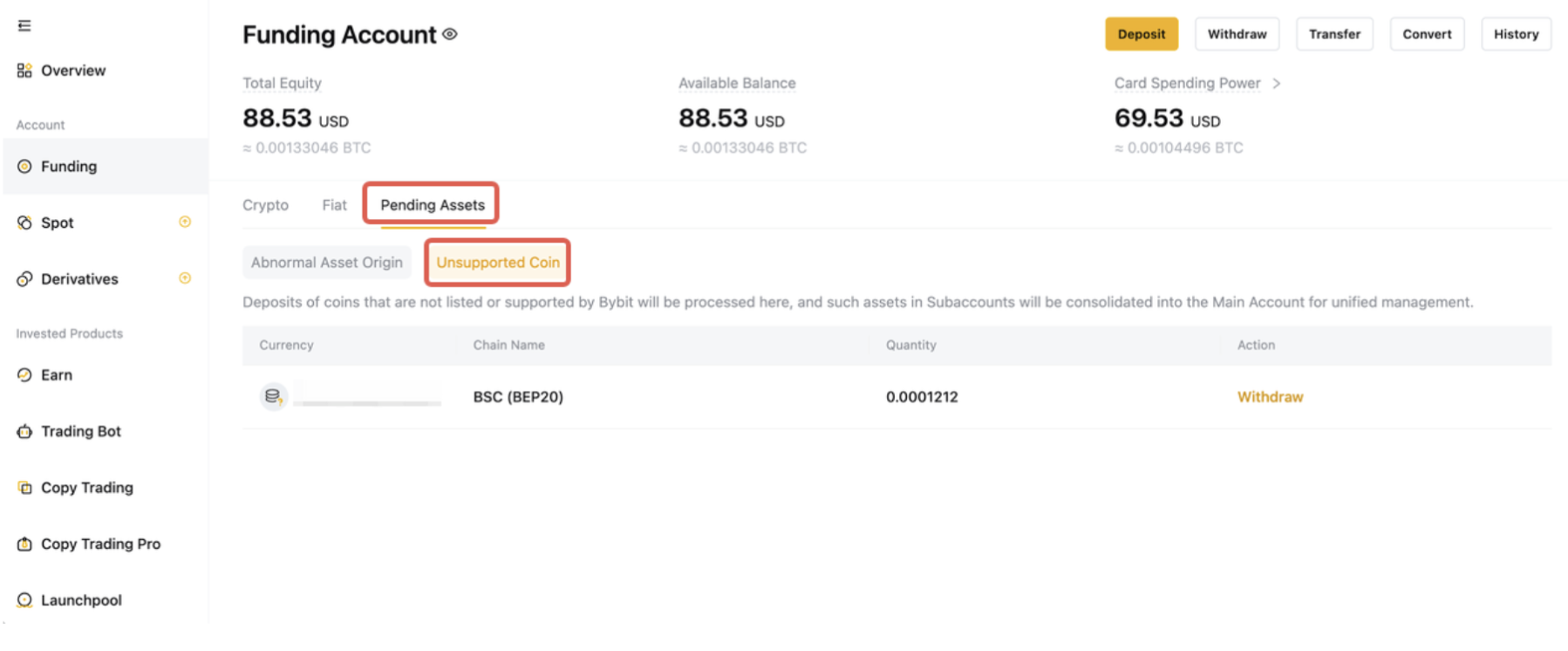This screenshot has width=1568, height=651.
Task: Click the Derivatives sidebar icon
Action: [x=24, y=279]
